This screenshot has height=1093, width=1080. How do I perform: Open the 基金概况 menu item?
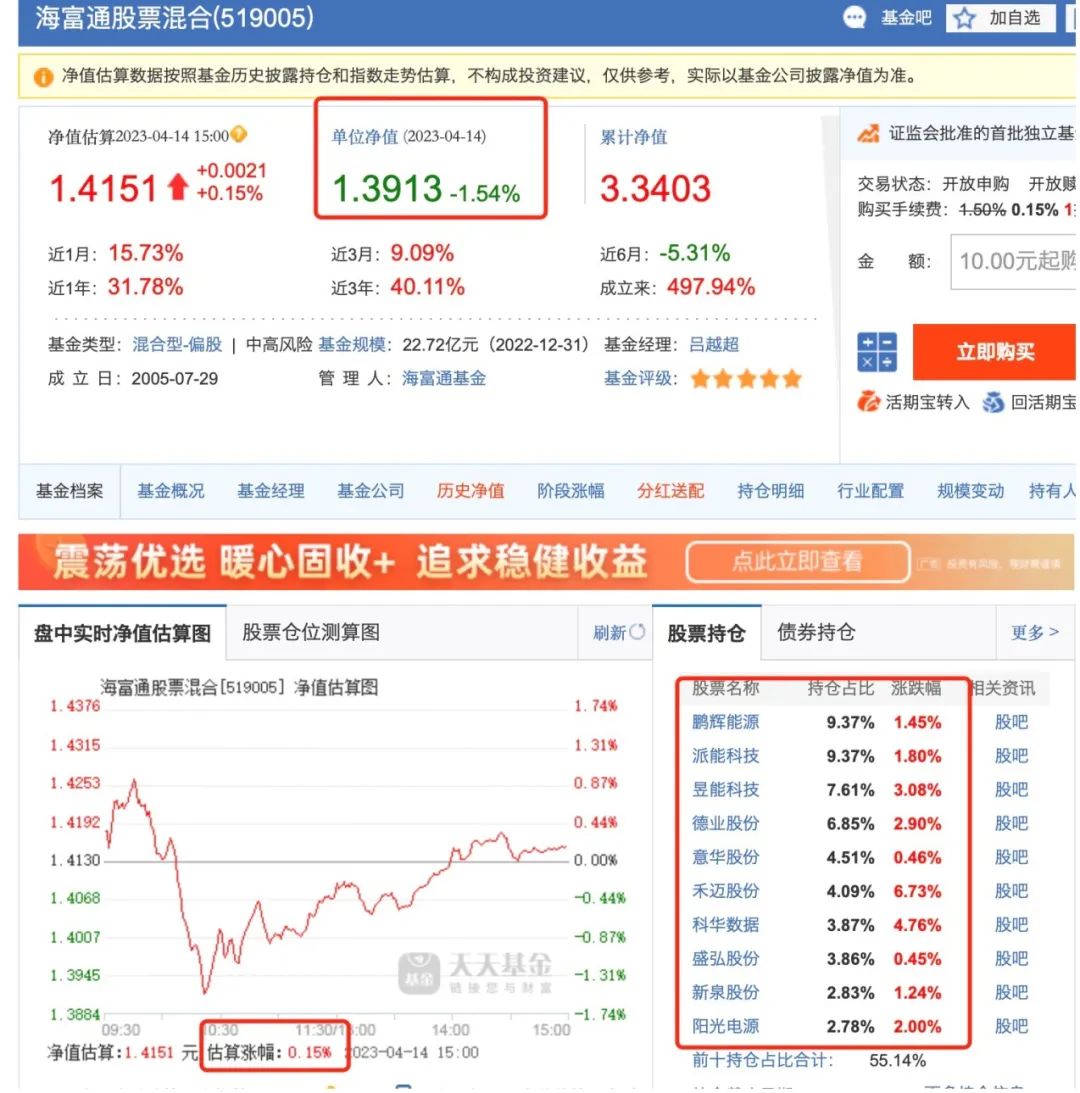171,491
